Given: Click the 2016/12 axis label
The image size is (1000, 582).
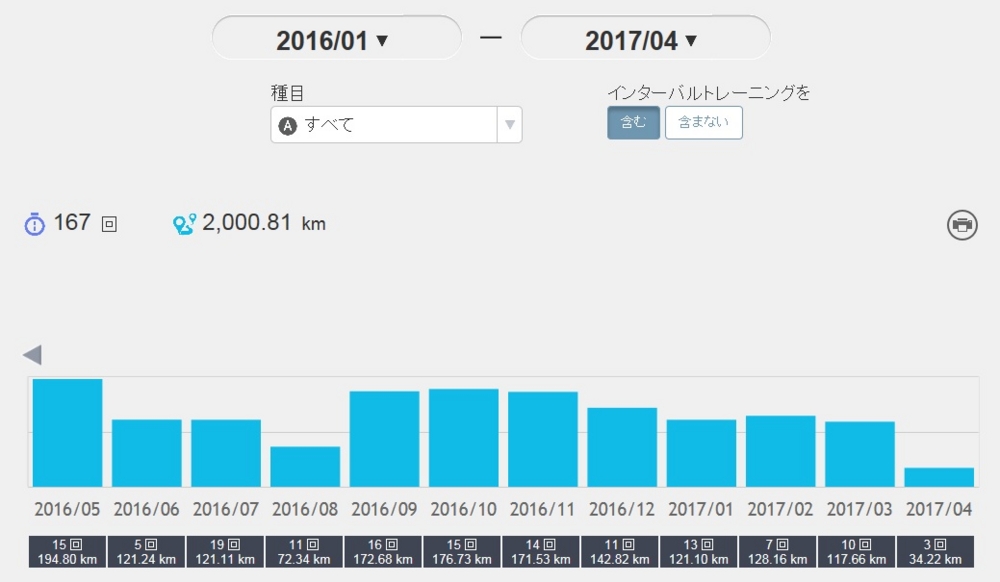Looking at the screenshot, I should pos(622,509).
